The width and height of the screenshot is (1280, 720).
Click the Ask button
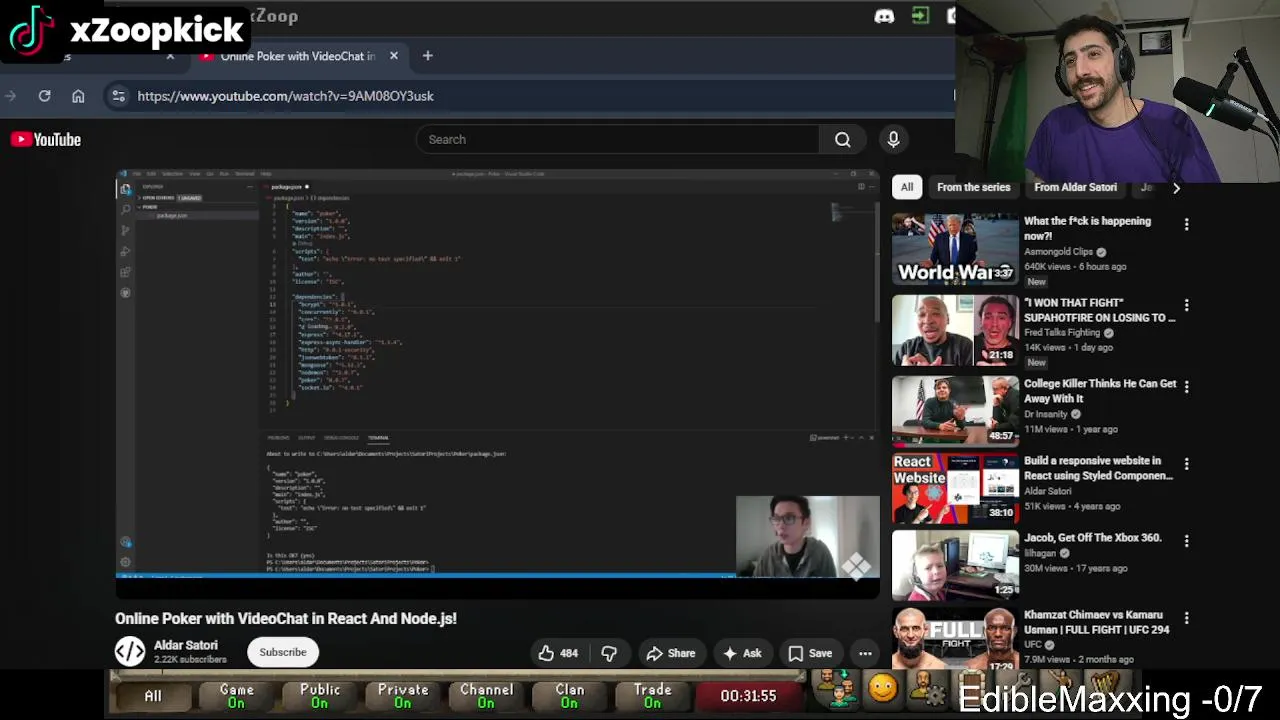coord(742,653)
